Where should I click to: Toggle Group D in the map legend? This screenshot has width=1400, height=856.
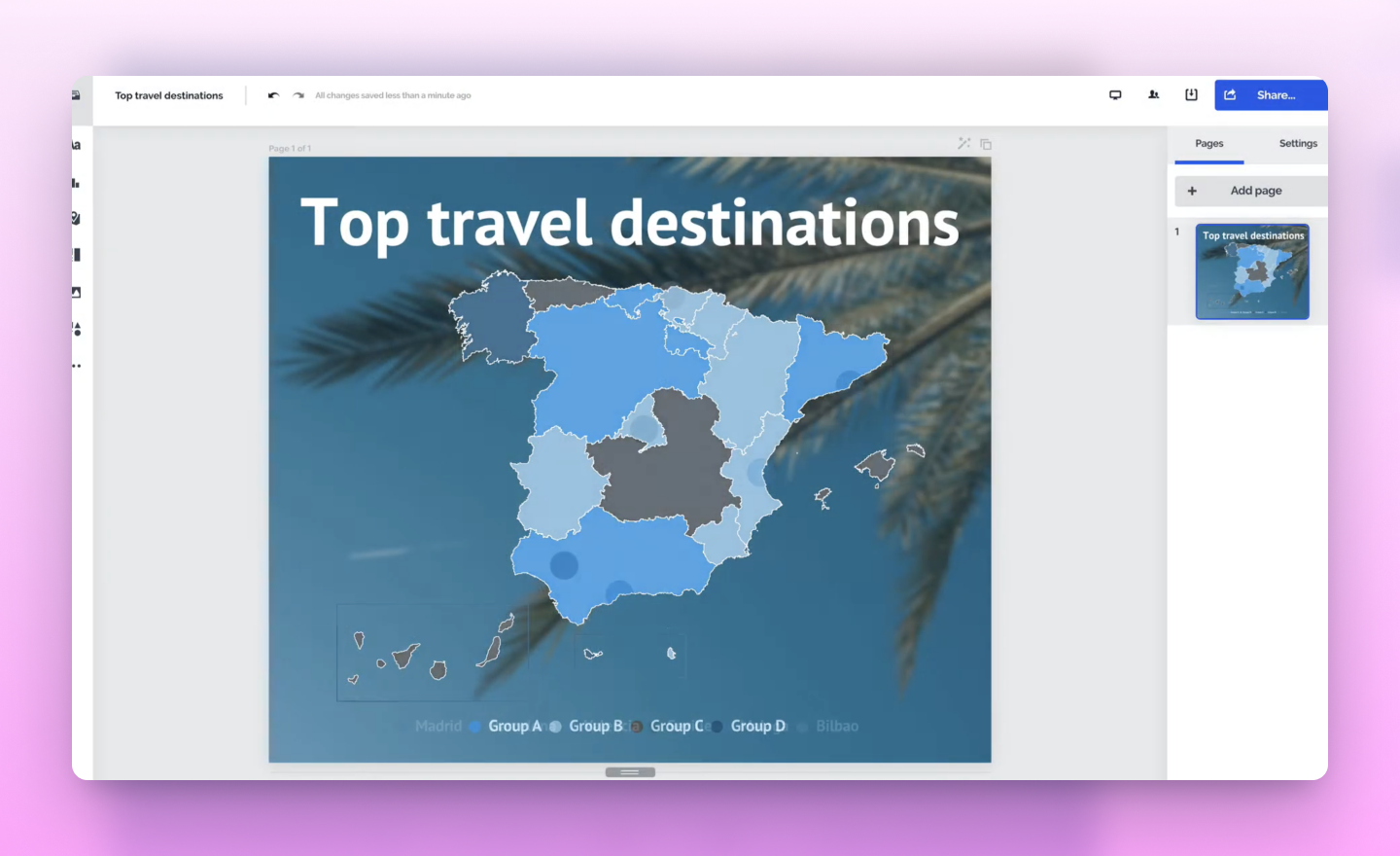click(x=757, y=726)
